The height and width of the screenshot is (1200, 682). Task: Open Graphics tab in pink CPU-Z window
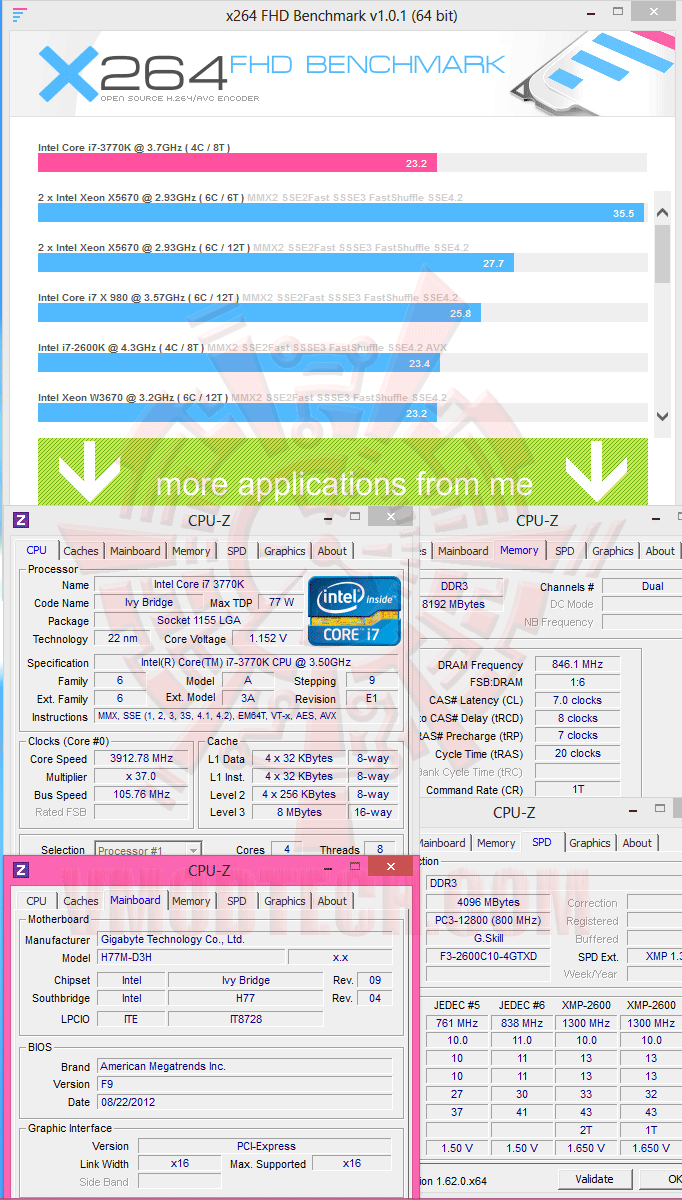point(284,901)
